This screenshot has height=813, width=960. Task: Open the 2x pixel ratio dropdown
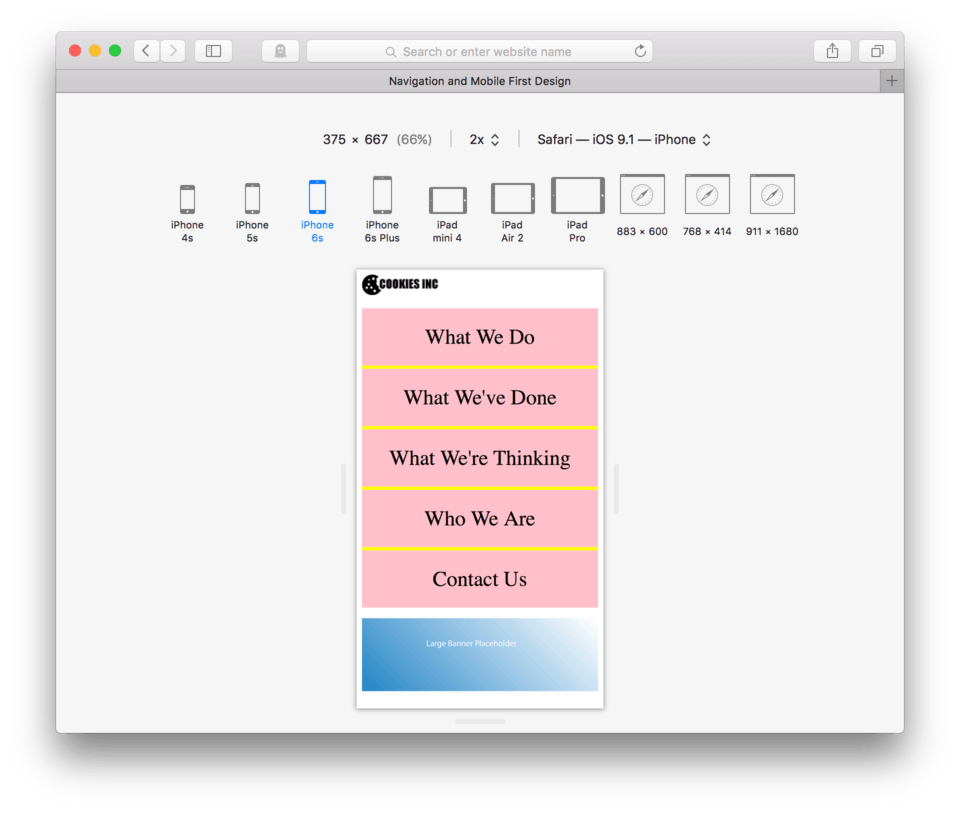pos(484,140)
